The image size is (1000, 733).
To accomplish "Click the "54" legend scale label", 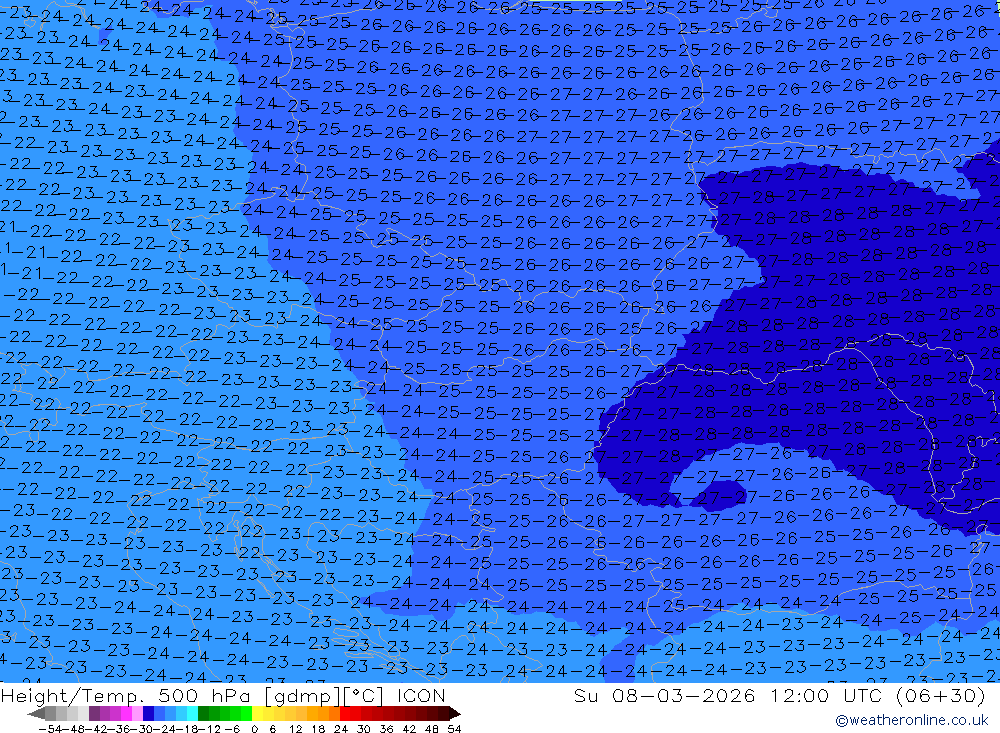I will coord(455,729).
